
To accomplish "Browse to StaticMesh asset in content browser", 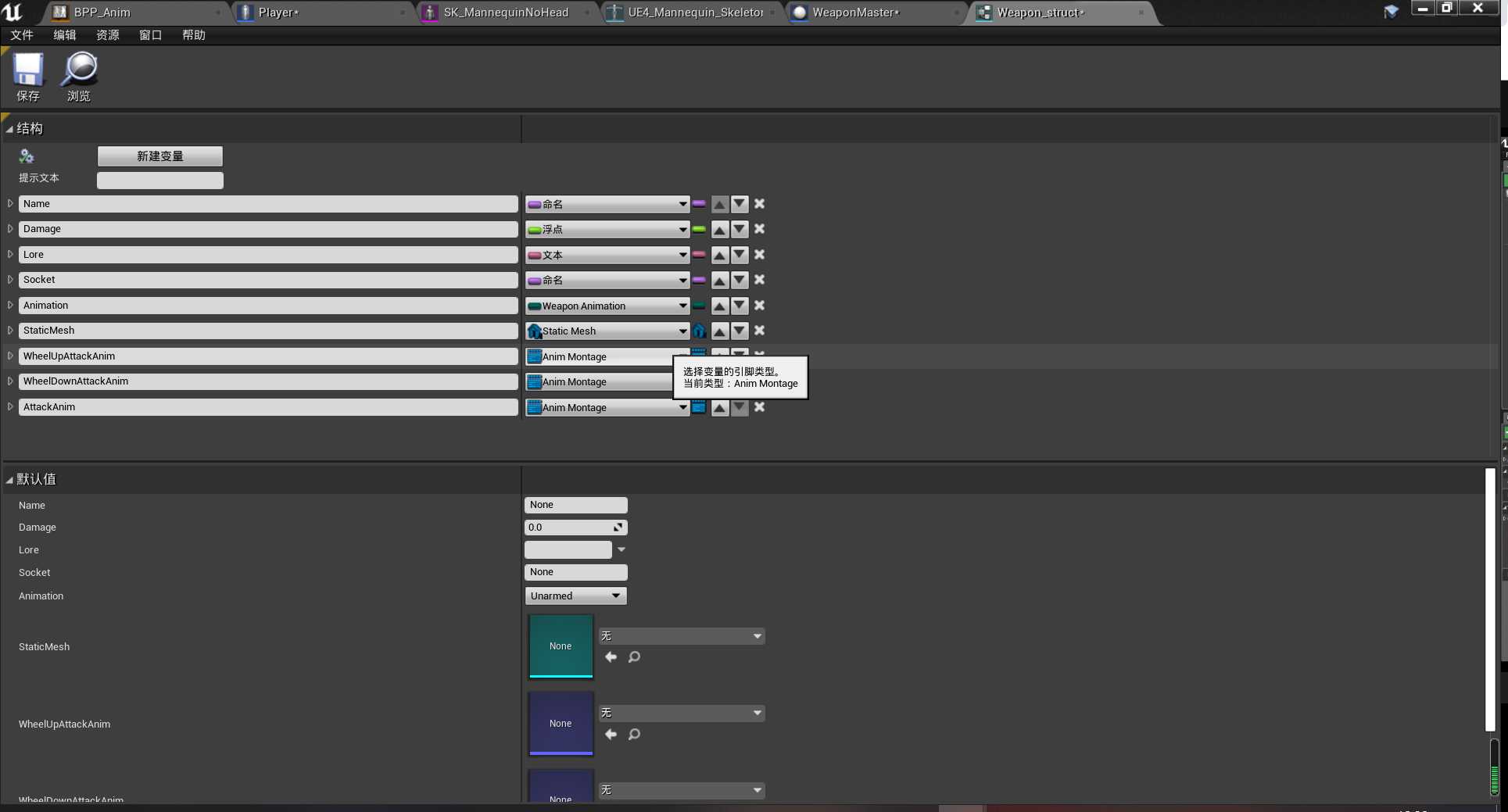I will tap(634, 657).
